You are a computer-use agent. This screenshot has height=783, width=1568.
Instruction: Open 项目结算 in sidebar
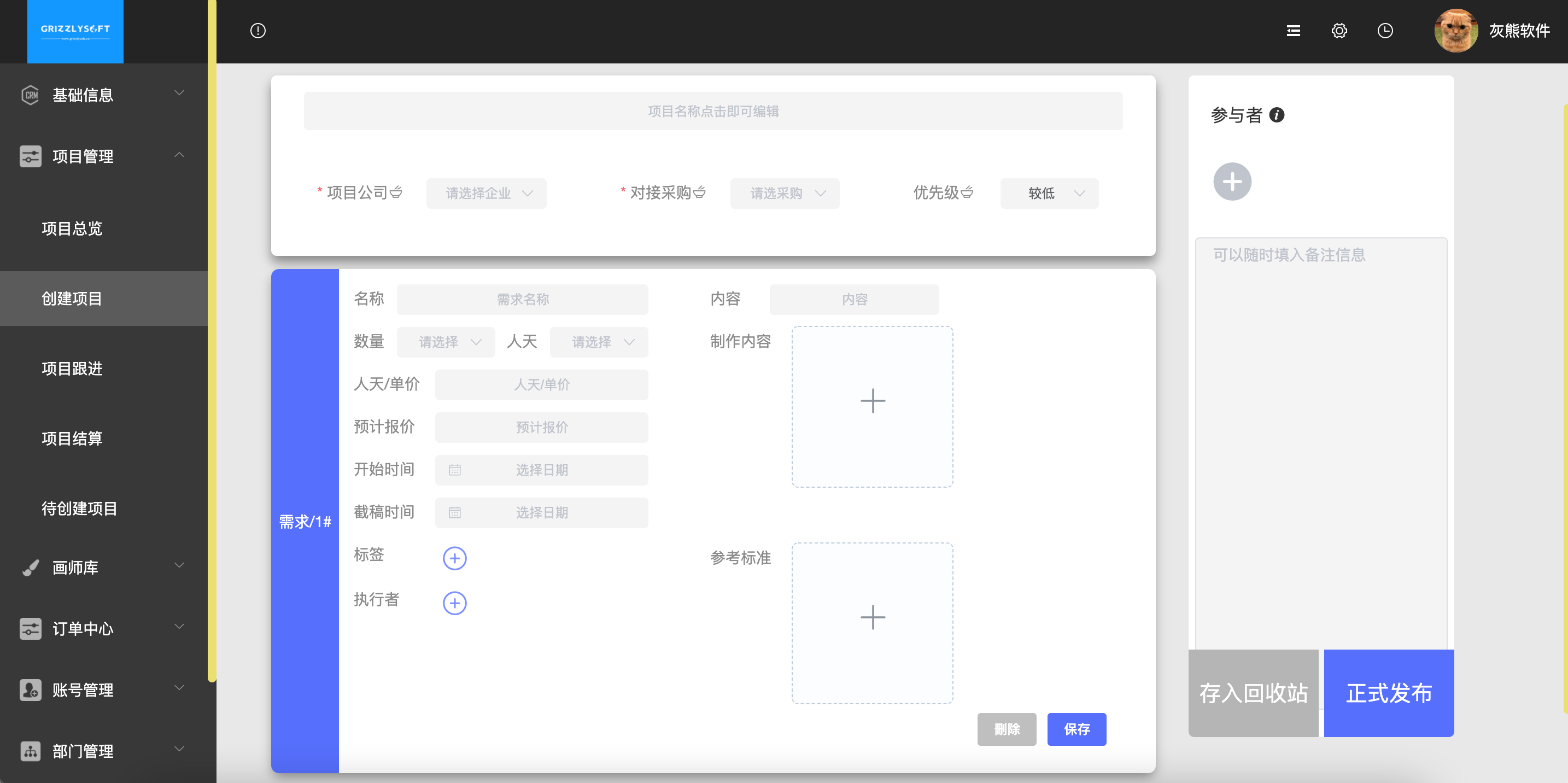[72, 439]
